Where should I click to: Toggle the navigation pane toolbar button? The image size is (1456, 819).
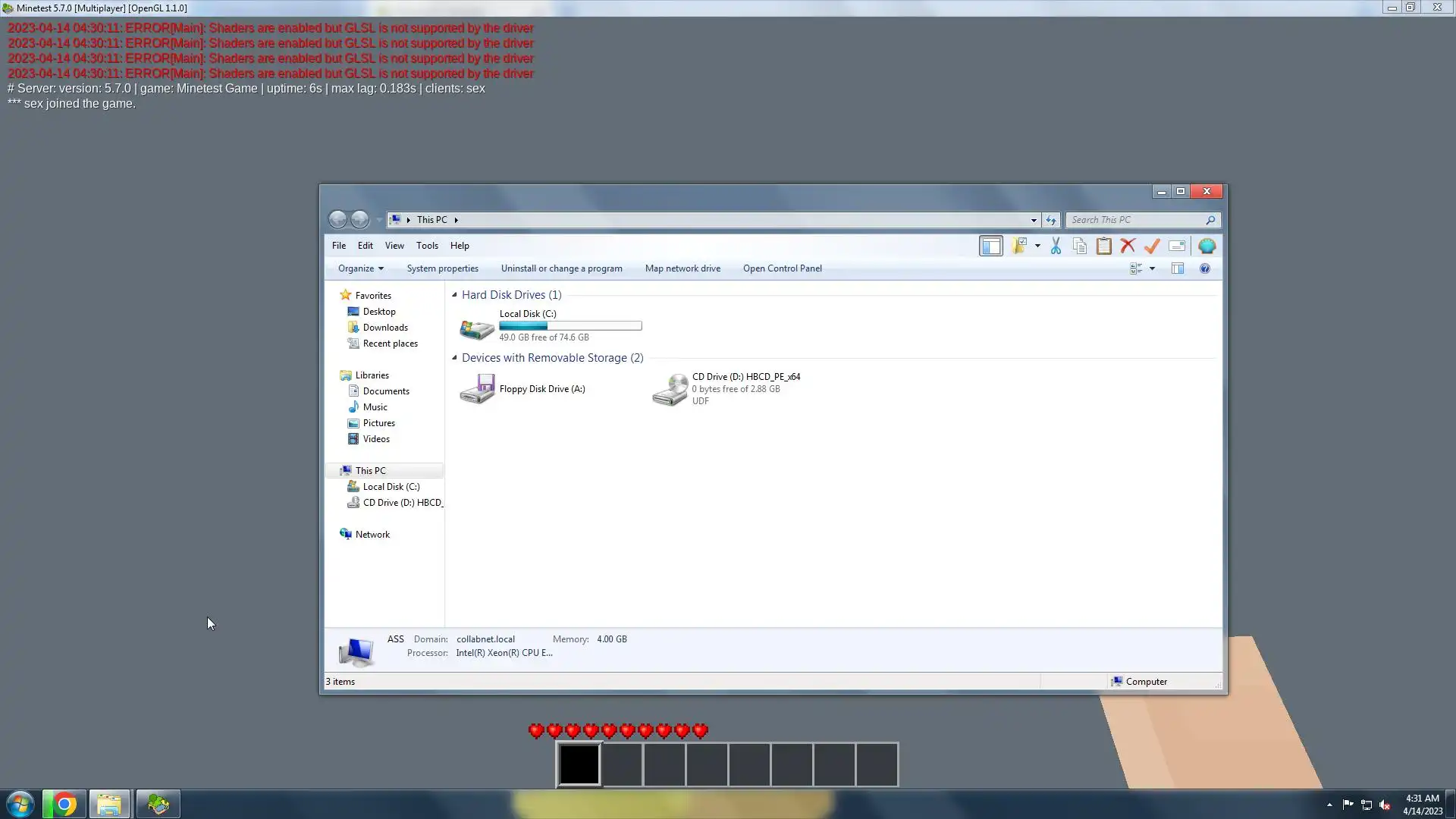(990, 246)
